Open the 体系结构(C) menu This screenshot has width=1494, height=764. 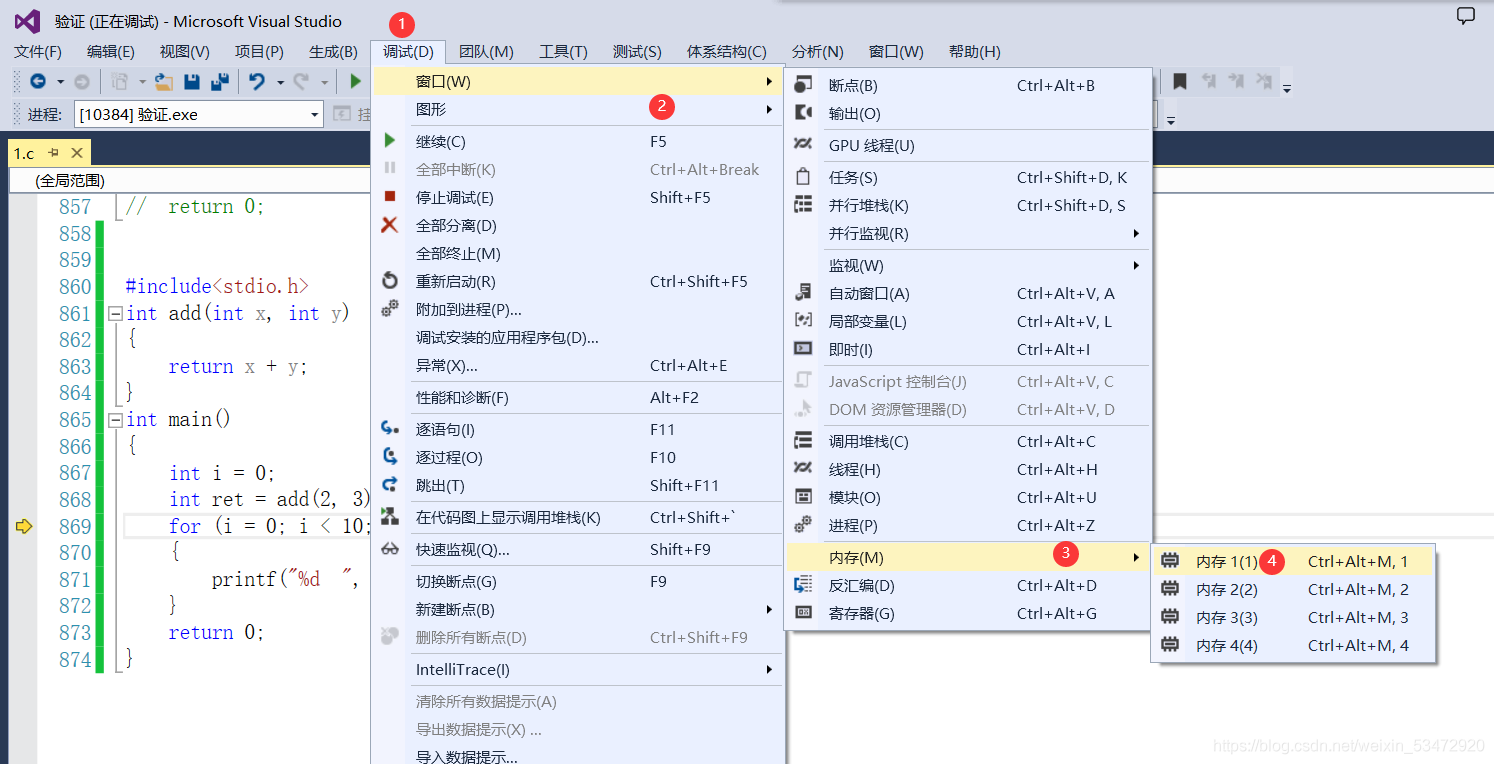(x=727, y=52)
